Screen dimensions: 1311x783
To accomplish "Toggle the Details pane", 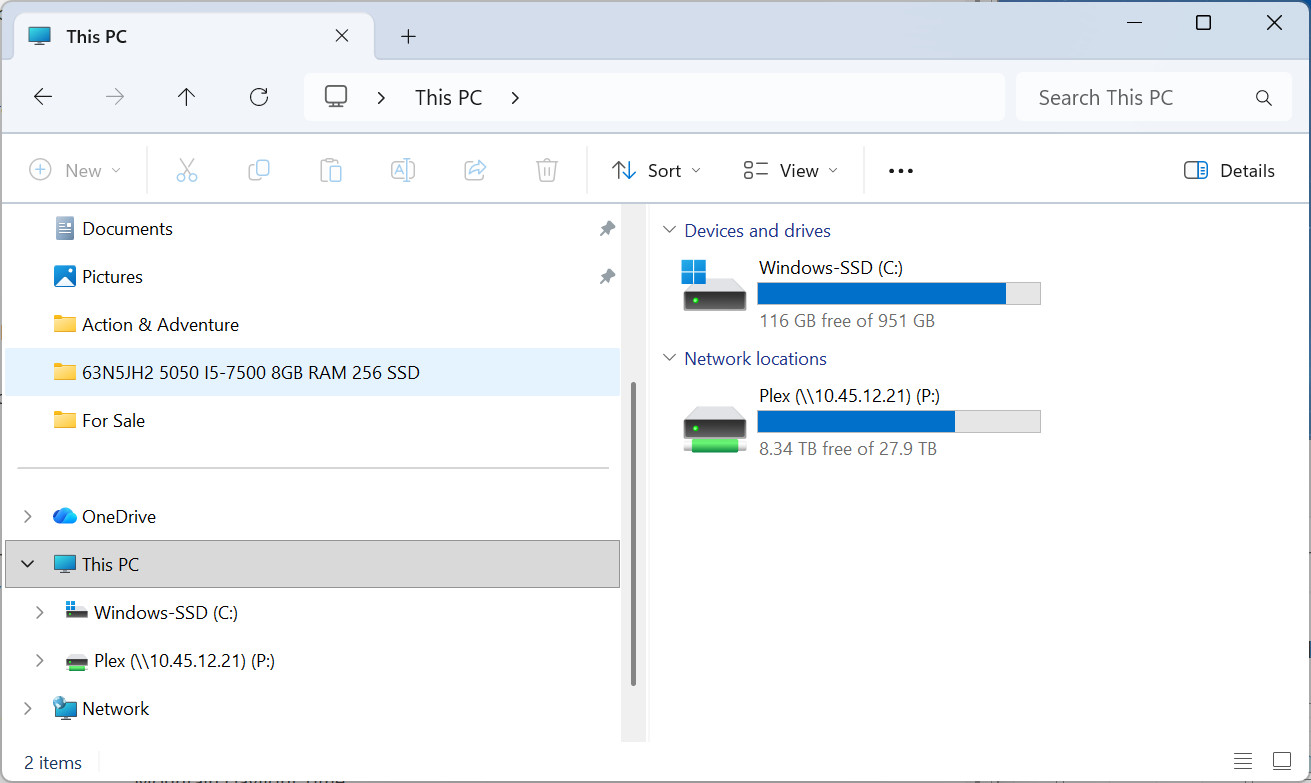I will pyautogui.click(x=1229, y=170).
